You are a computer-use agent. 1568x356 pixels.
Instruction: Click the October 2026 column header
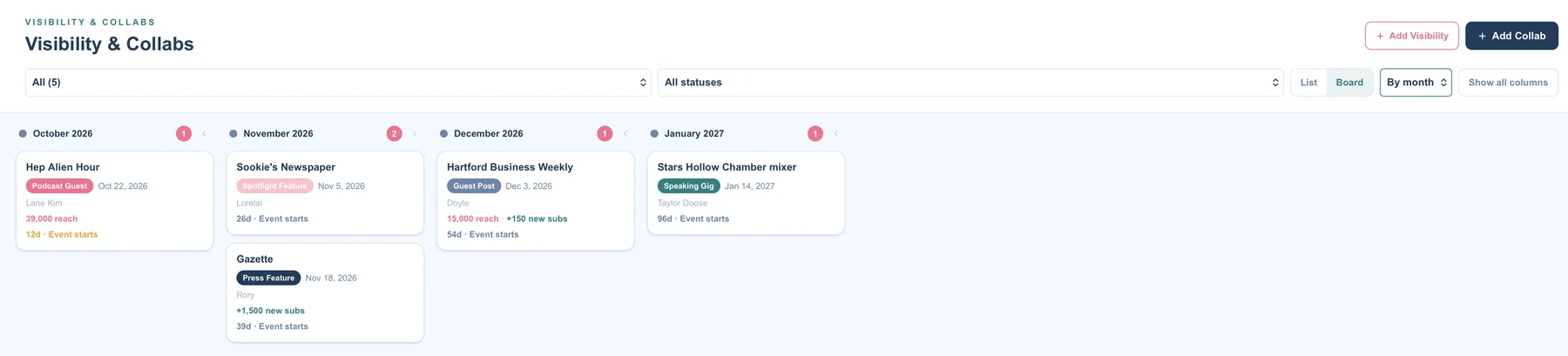(x=63, y=134)
